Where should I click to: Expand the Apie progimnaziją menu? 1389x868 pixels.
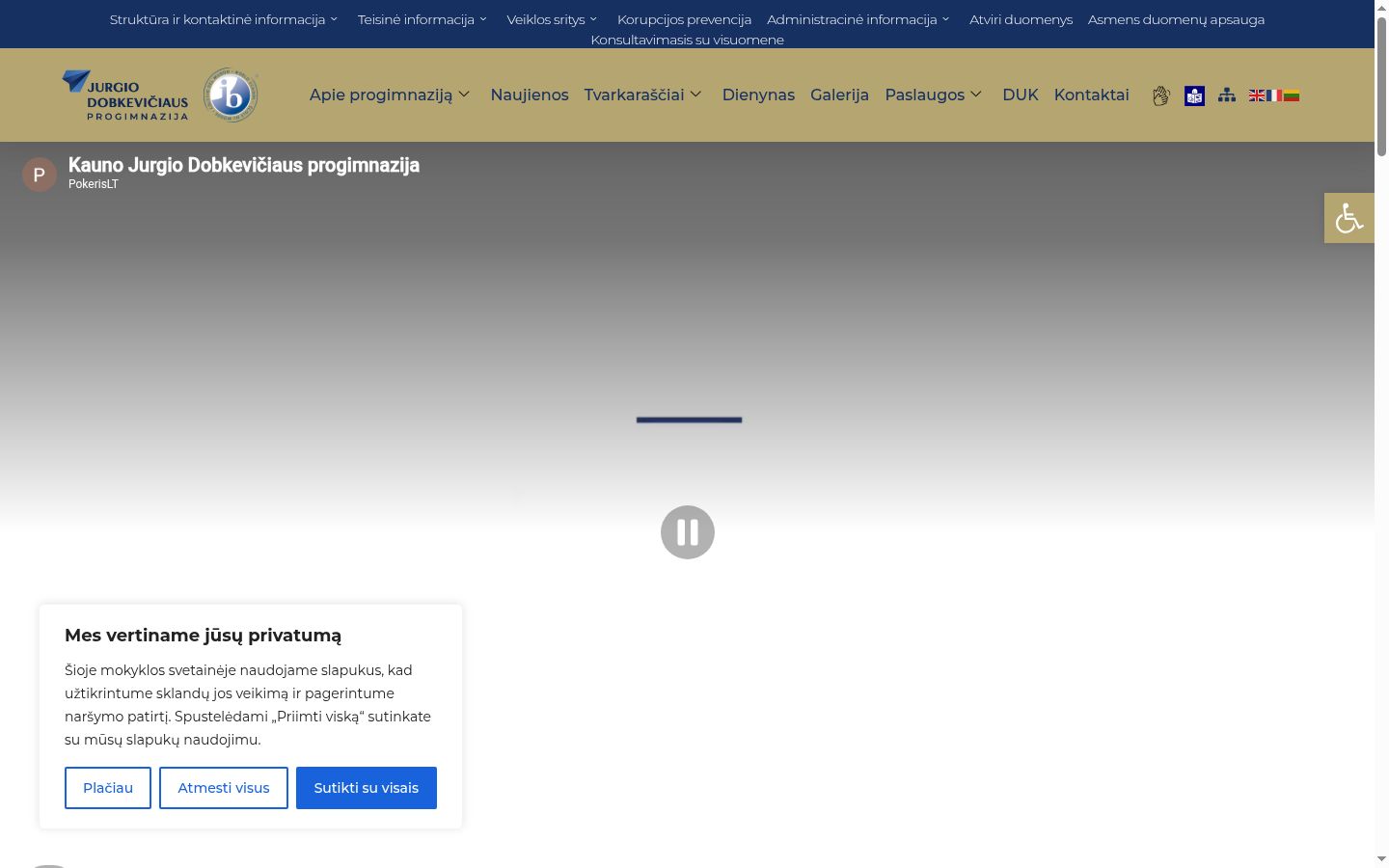[390, 95]
